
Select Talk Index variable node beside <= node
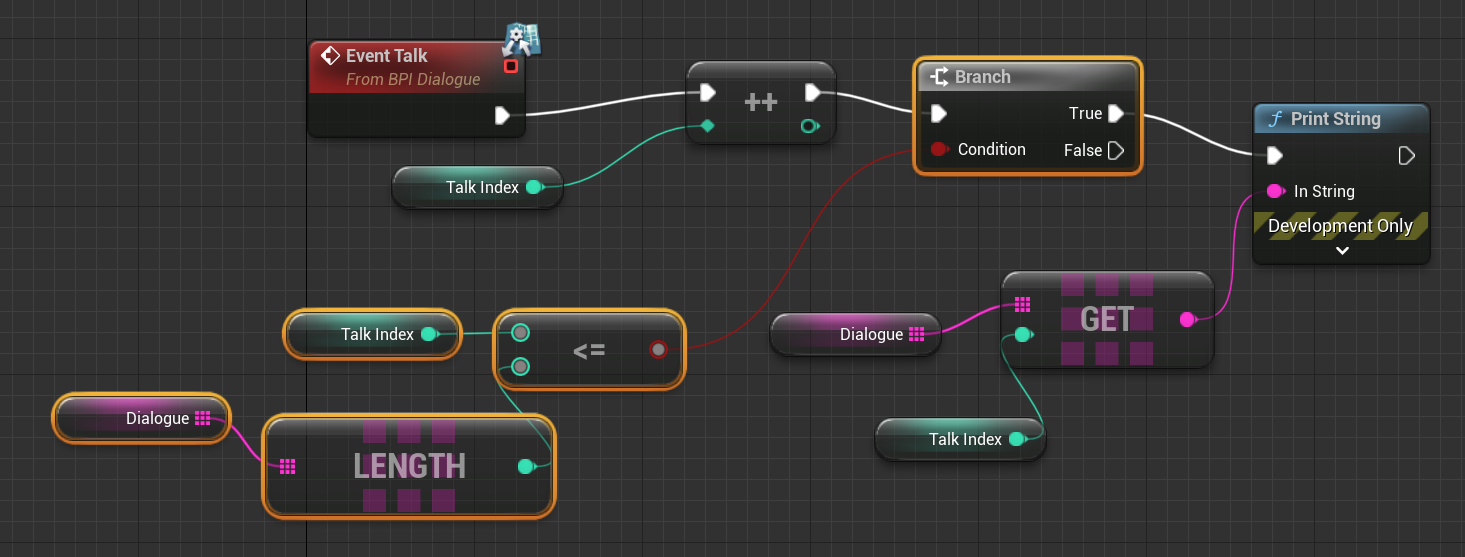pyautogui.click(x=373, y=334)
